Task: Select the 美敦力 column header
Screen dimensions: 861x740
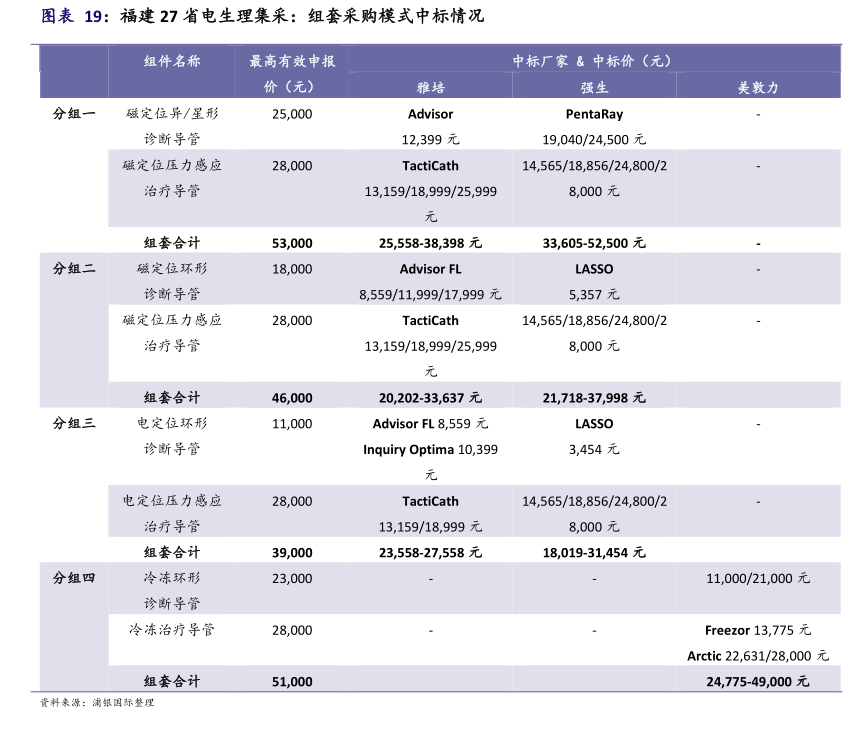Action: [758, 87]
